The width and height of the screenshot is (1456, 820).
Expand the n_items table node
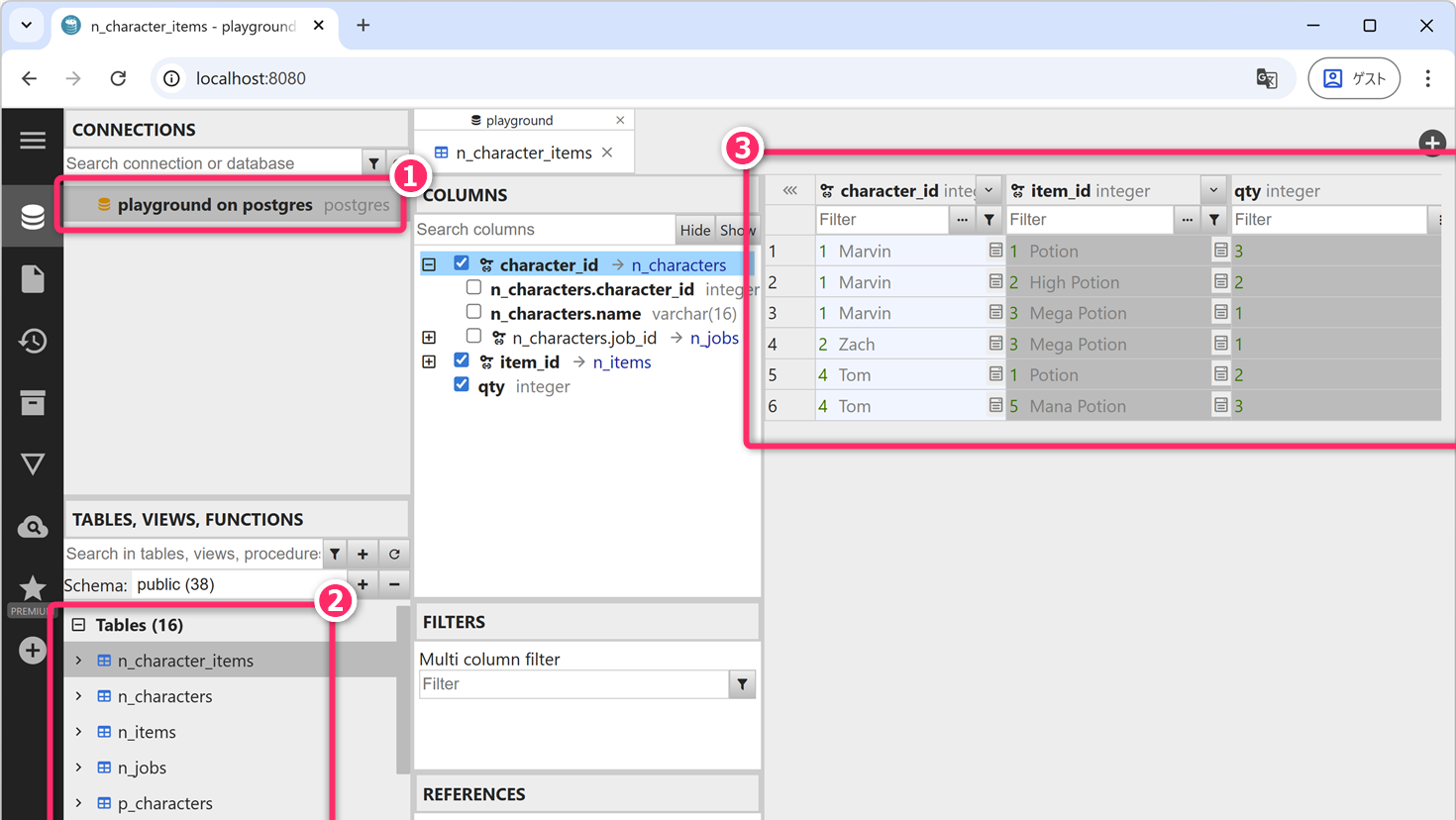tap(79, 732)
